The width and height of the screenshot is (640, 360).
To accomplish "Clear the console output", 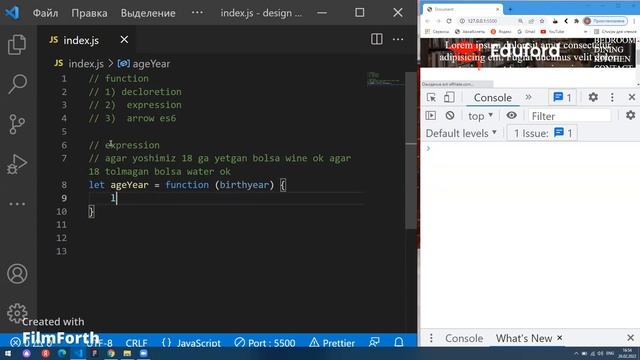I will 450,116.
